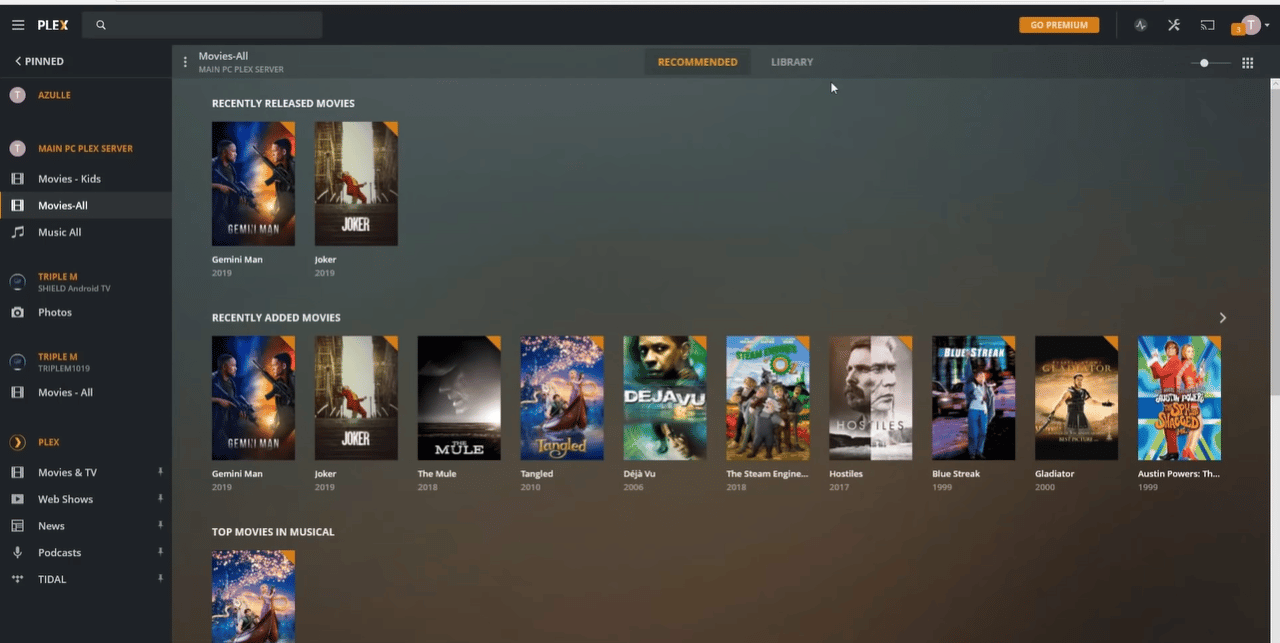The height and width of the screenshot is (643, 1280).
Task: Click the Recently Released Movies heading
Action: coord(283,104)
